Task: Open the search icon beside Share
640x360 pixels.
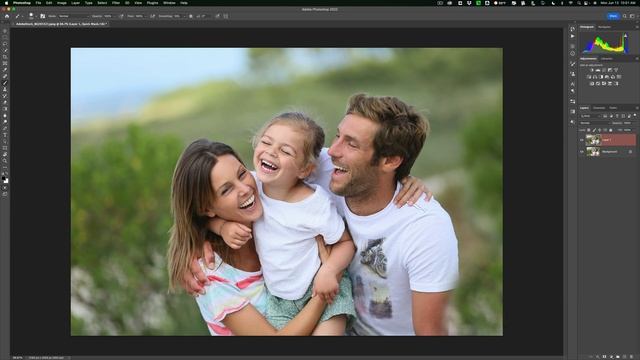Action: (x=624, y=16)
